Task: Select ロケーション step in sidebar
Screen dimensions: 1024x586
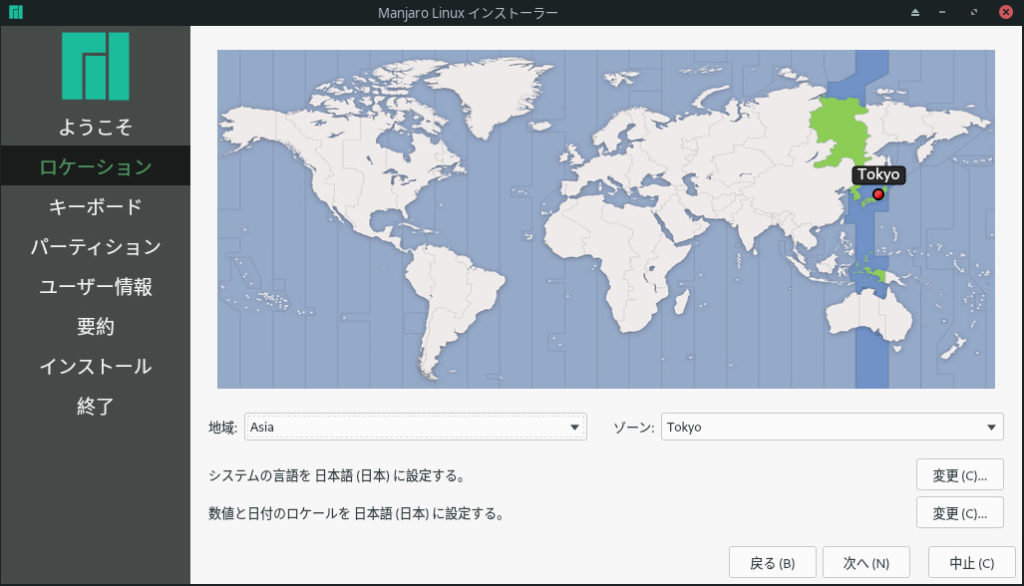Action: pyautogui.click(x=95, y=167)
